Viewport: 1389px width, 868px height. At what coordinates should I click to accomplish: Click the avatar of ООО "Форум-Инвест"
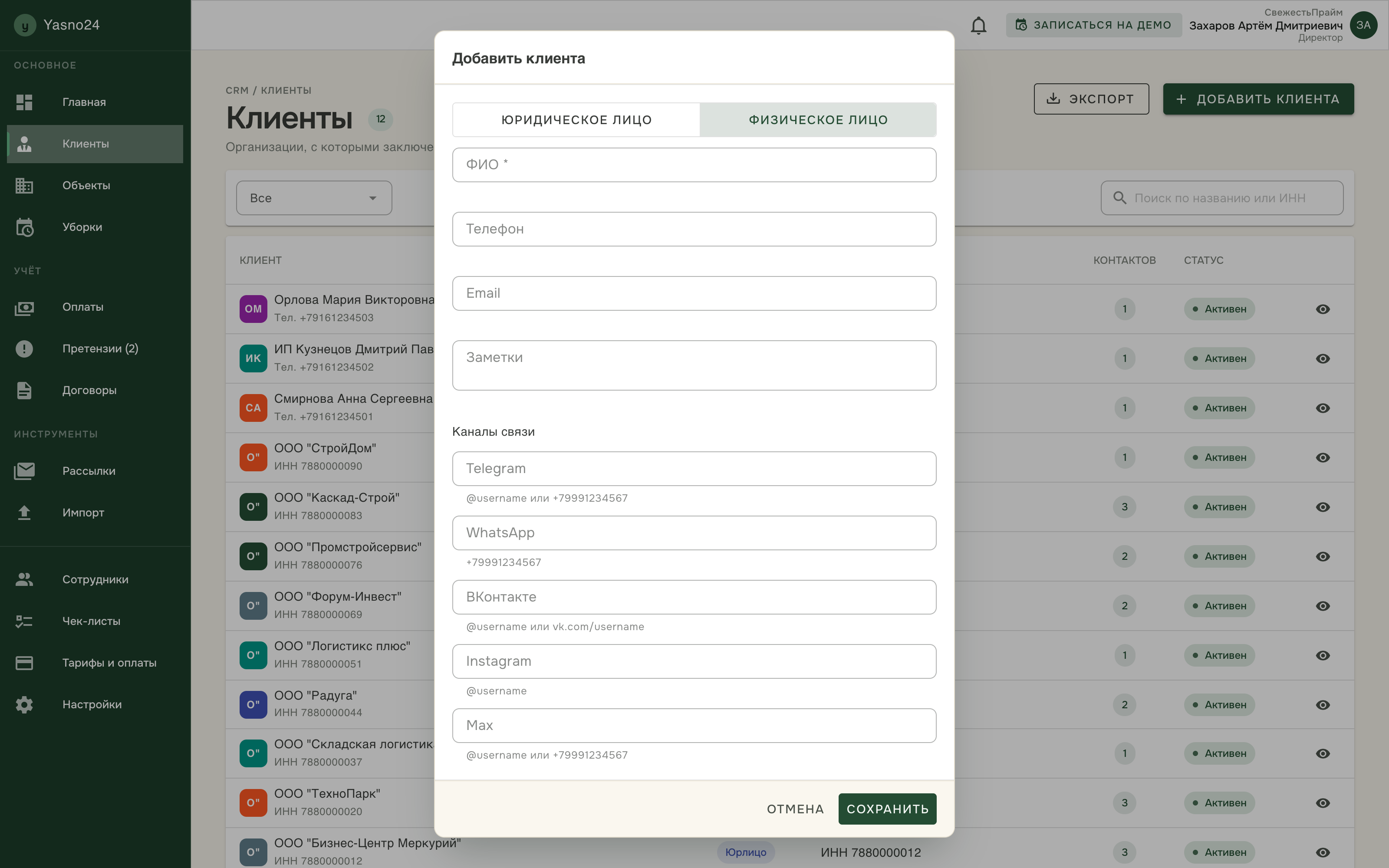(x=253, y=606)
